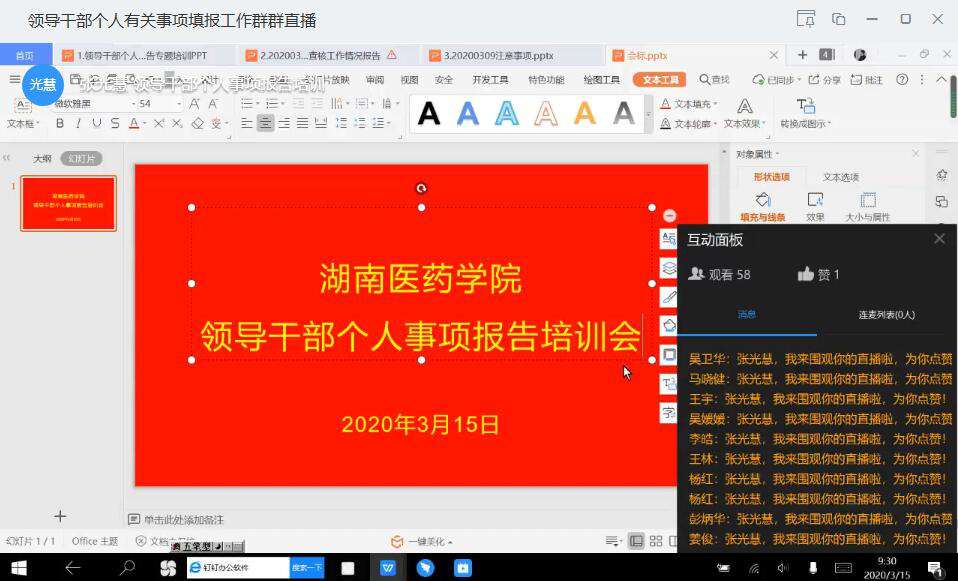Open 大小与属性 size and properties section
The image size is (958, 581).
(868, 207)
